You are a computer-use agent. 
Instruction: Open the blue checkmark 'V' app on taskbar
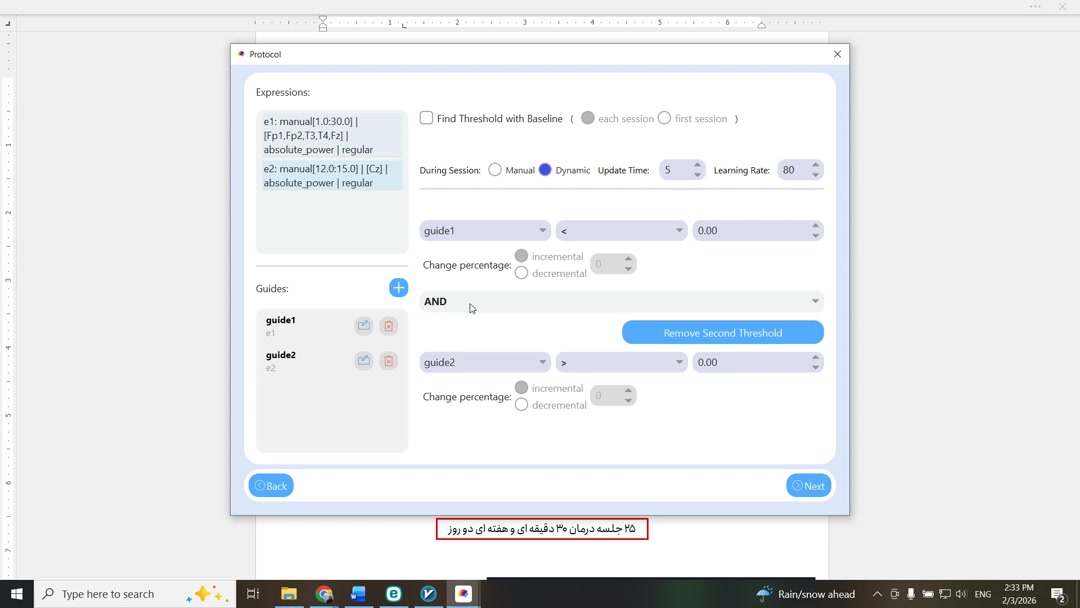click(428, 594)
